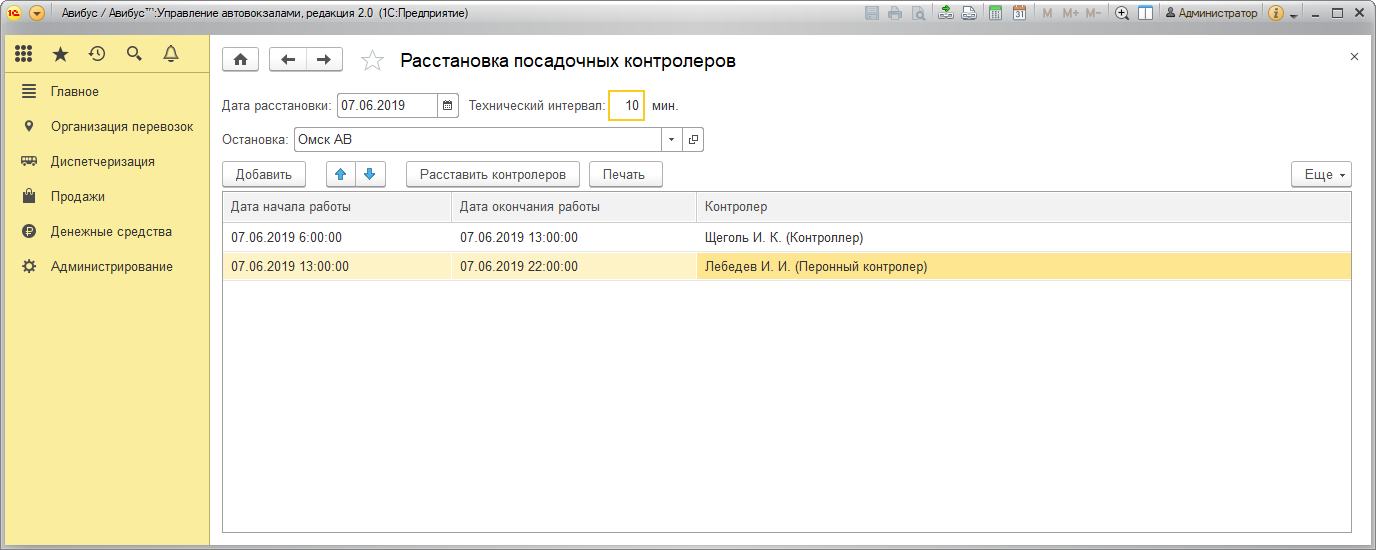Screen dimensions: 1376x550
Task: Click the Технический интервал minutes field
Action: [x=627, y=105]
